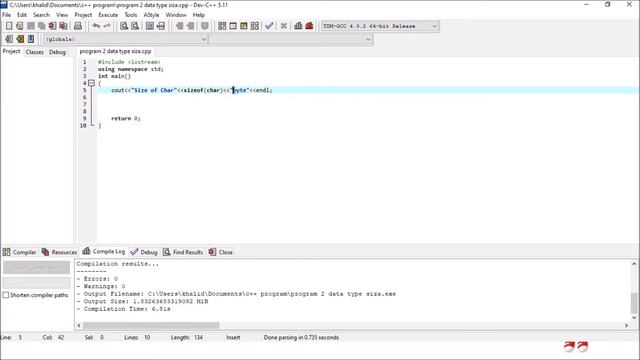Click the Go to function icon
This screenshot has height=360, width=640.
[150, 26]
